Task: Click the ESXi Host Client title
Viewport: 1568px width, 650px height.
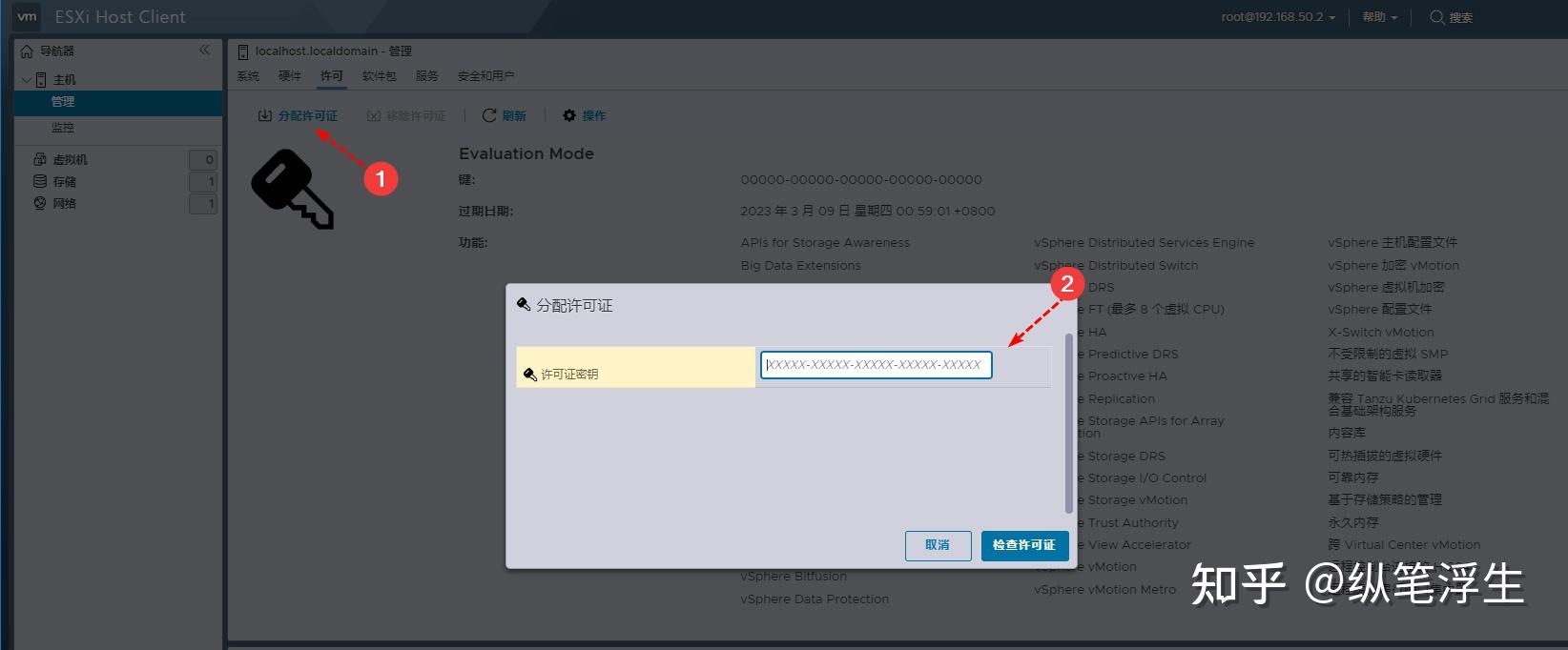Action: (120, 17)
